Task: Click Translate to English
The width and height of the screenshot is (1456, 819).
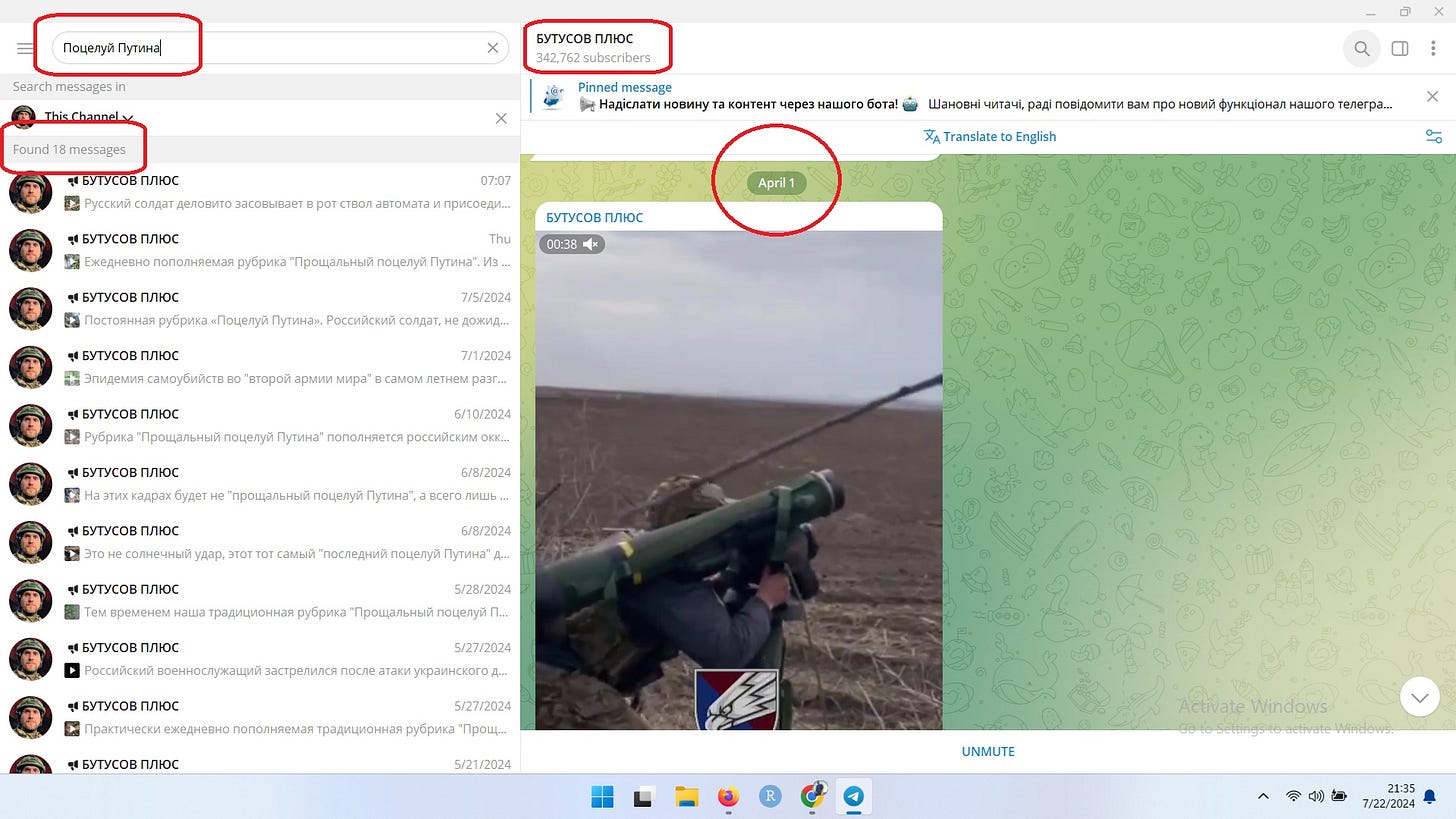Action: (x=989, y=136)
